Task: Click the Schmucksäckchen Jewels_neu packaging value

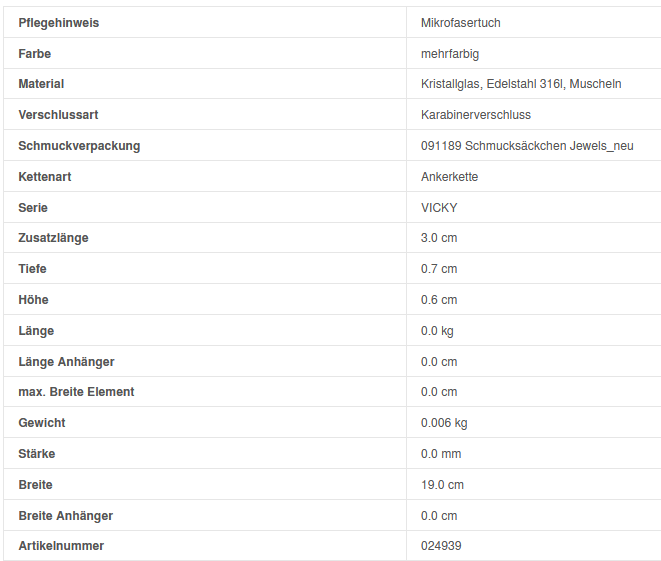Action: (x=527, y=146)
